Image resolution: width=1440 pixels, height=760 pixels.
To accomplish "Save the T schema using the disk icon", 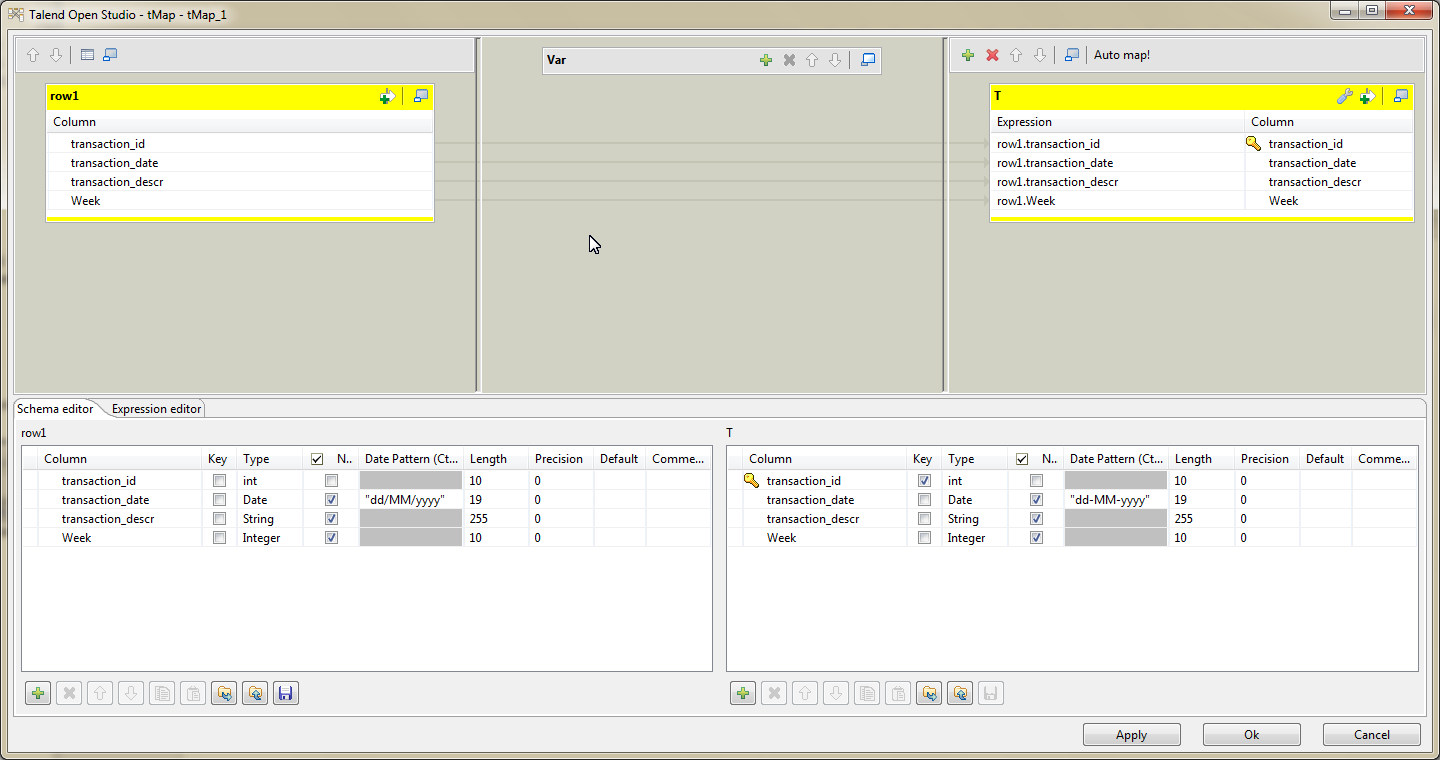I will pos(990,692).
